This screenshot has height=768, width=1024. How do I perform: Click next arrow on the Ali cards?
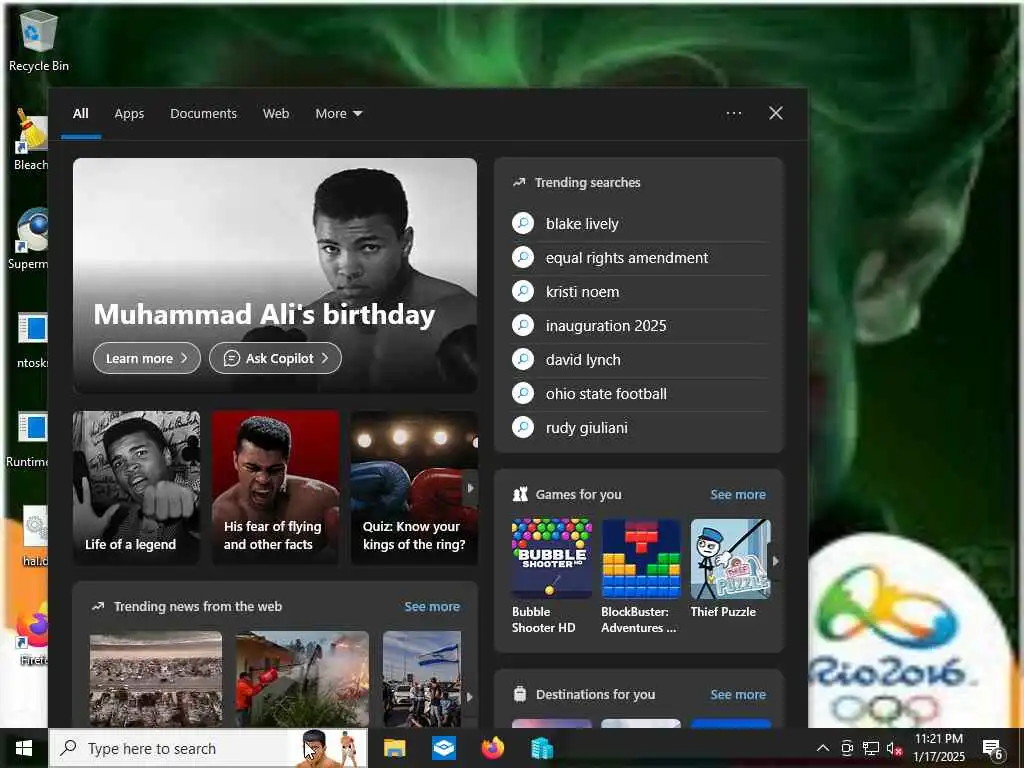coord(471,488)
